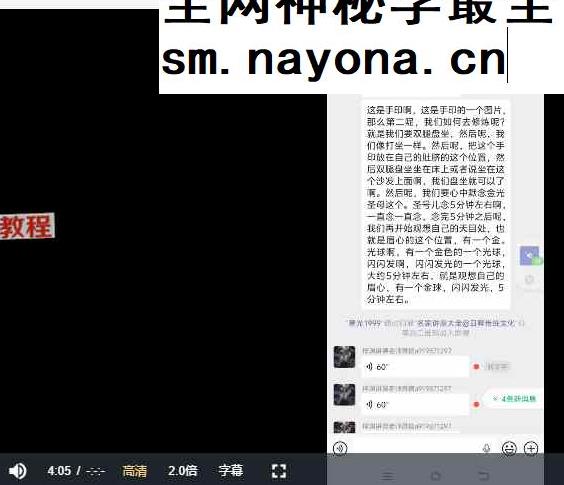
Task: Tap the convert-to-text label beside the first voice message
Action: click(x=497, y=367)
